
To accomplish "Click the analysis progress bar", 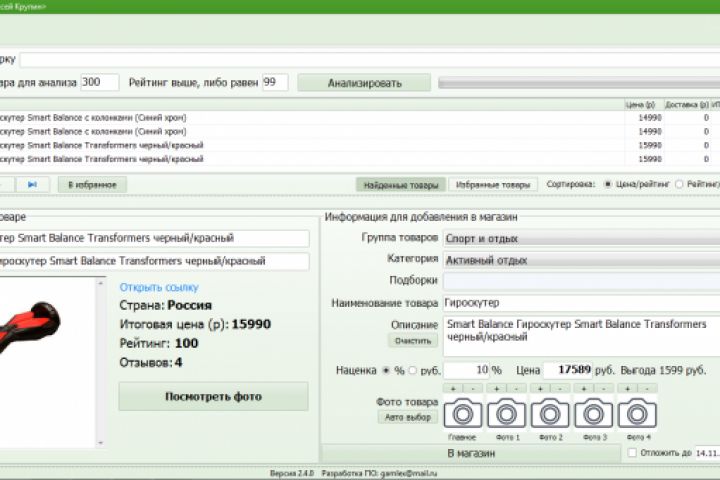I will tap(579, 83).
